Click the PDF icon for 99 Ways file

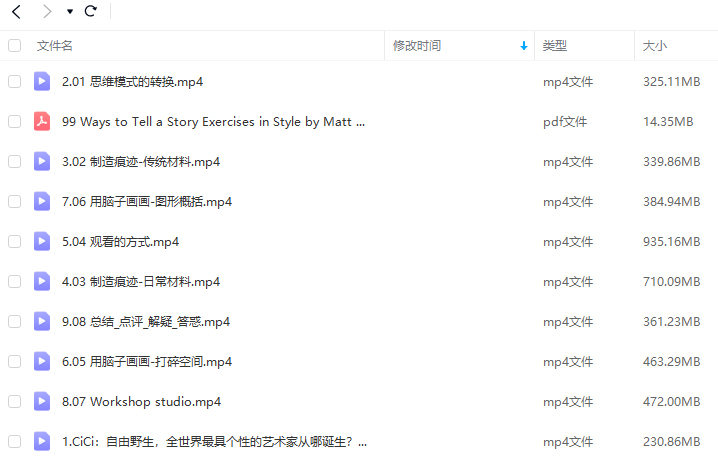pos(42,122)
